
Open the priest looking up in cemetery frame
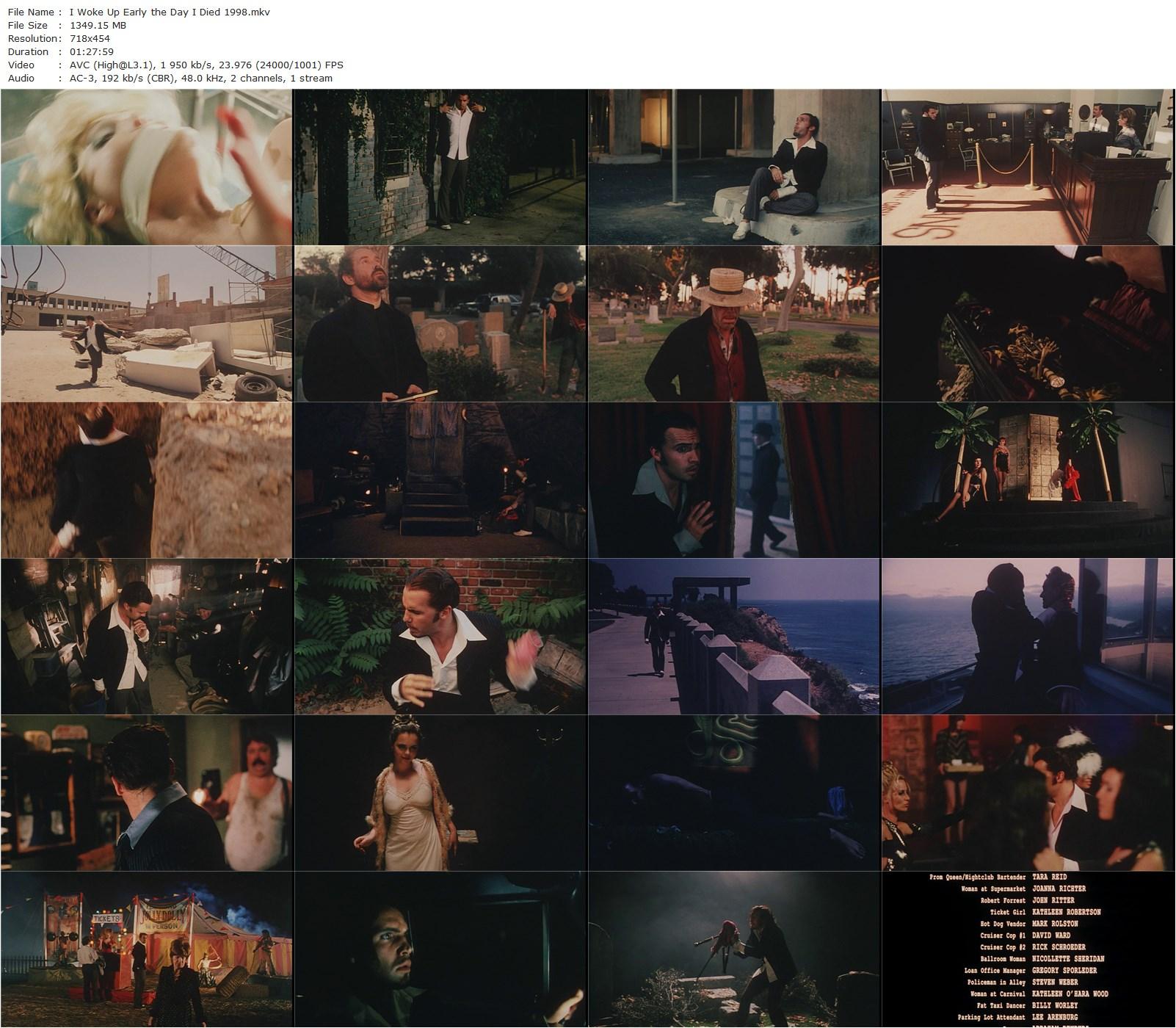440,324
